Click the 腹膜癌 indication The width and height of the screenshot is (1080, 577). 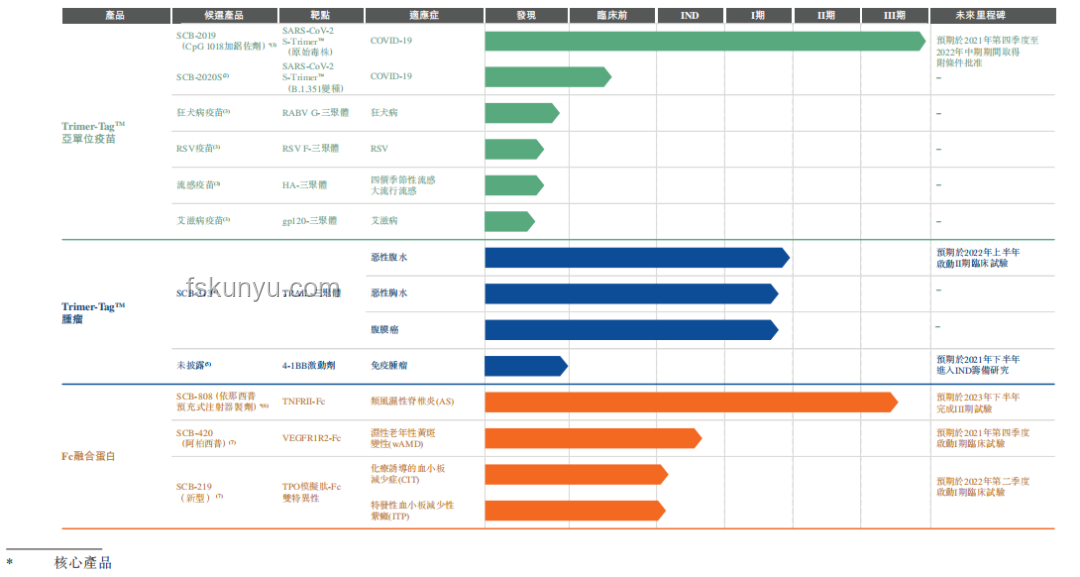(x=384, y=329)
